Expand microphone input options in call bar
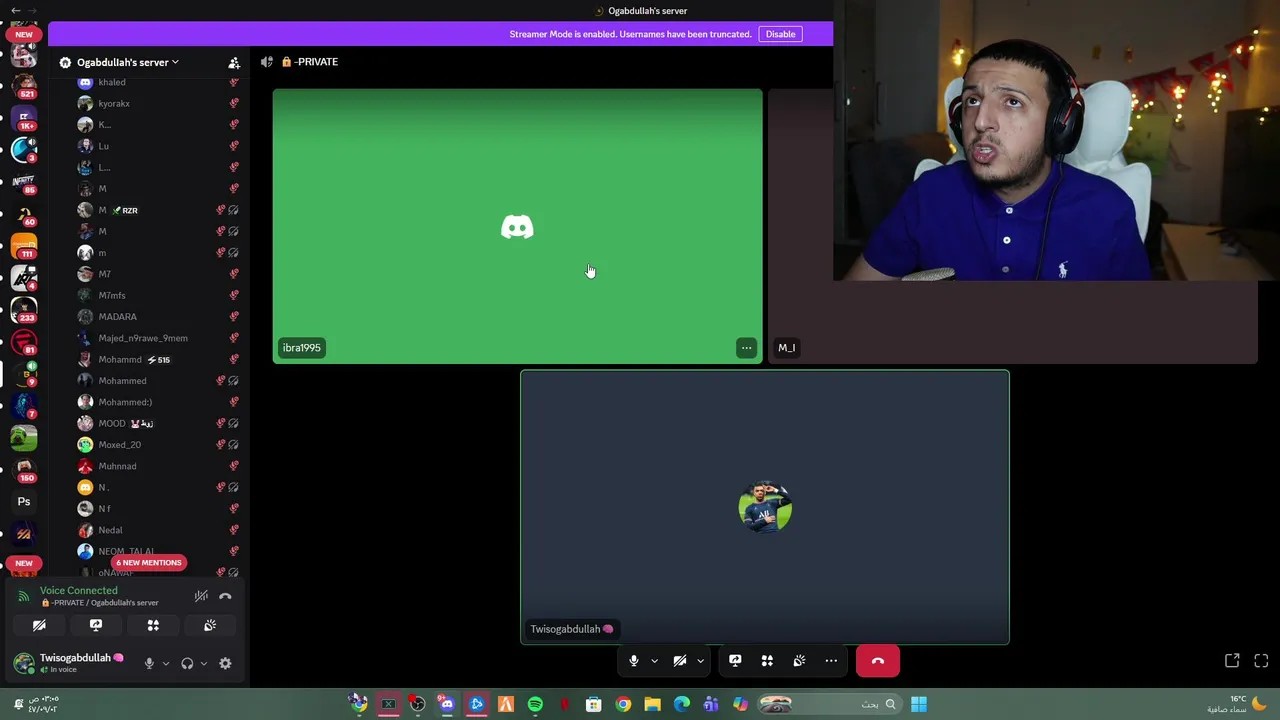Screen dimensions: 1280x720 (654, 661)
